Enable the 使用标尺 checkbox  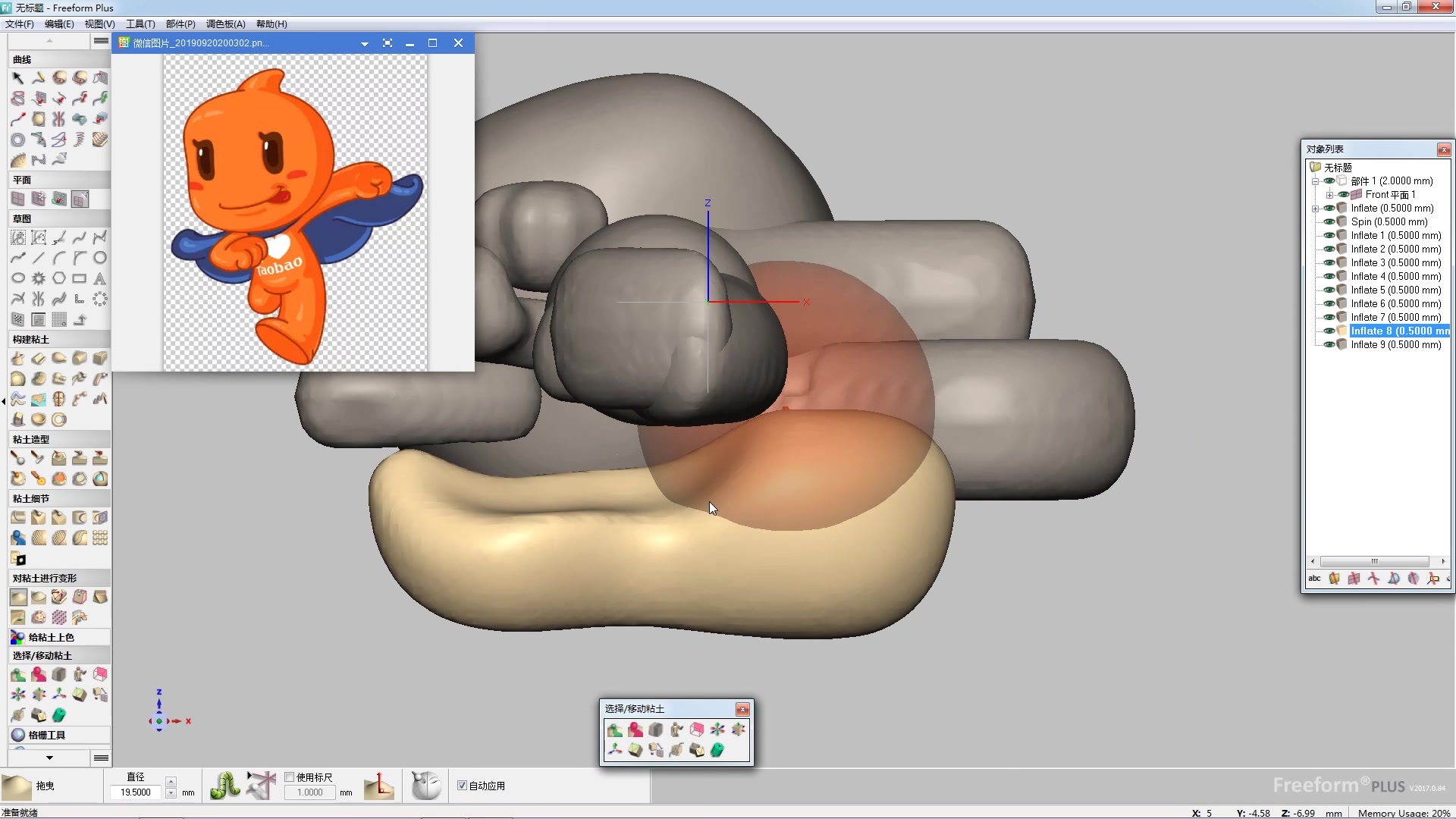click(x=290, y=777)
